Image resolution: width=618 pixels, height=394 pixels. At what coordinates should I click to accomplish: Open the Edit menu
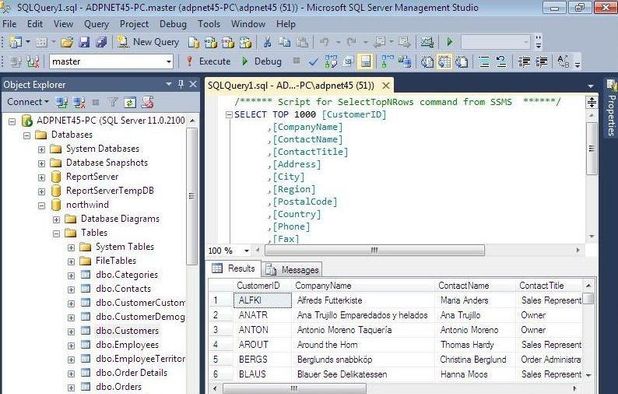coord(35,24)
